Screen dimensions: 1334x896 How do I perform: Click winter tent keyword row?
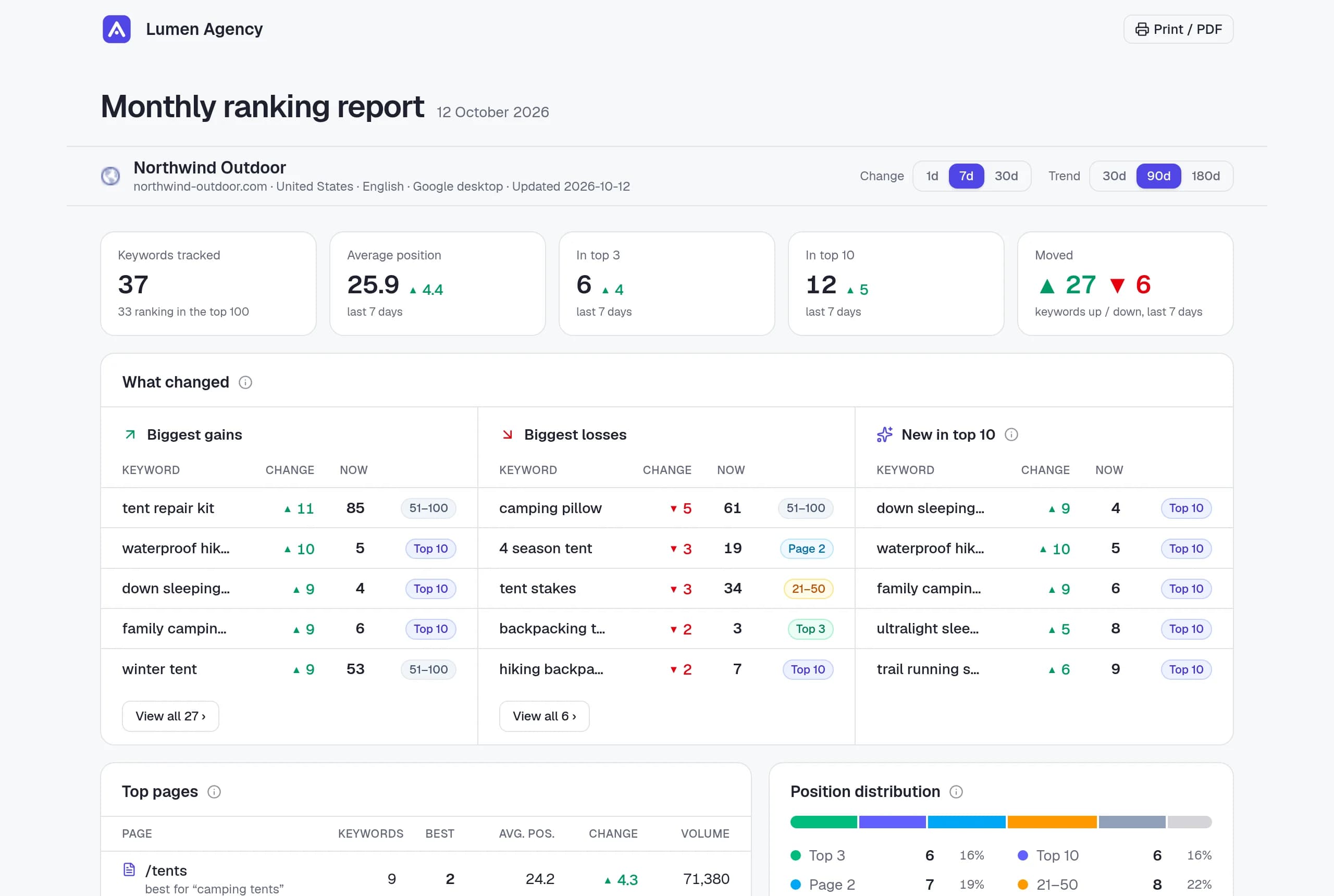tap(289, 669)
